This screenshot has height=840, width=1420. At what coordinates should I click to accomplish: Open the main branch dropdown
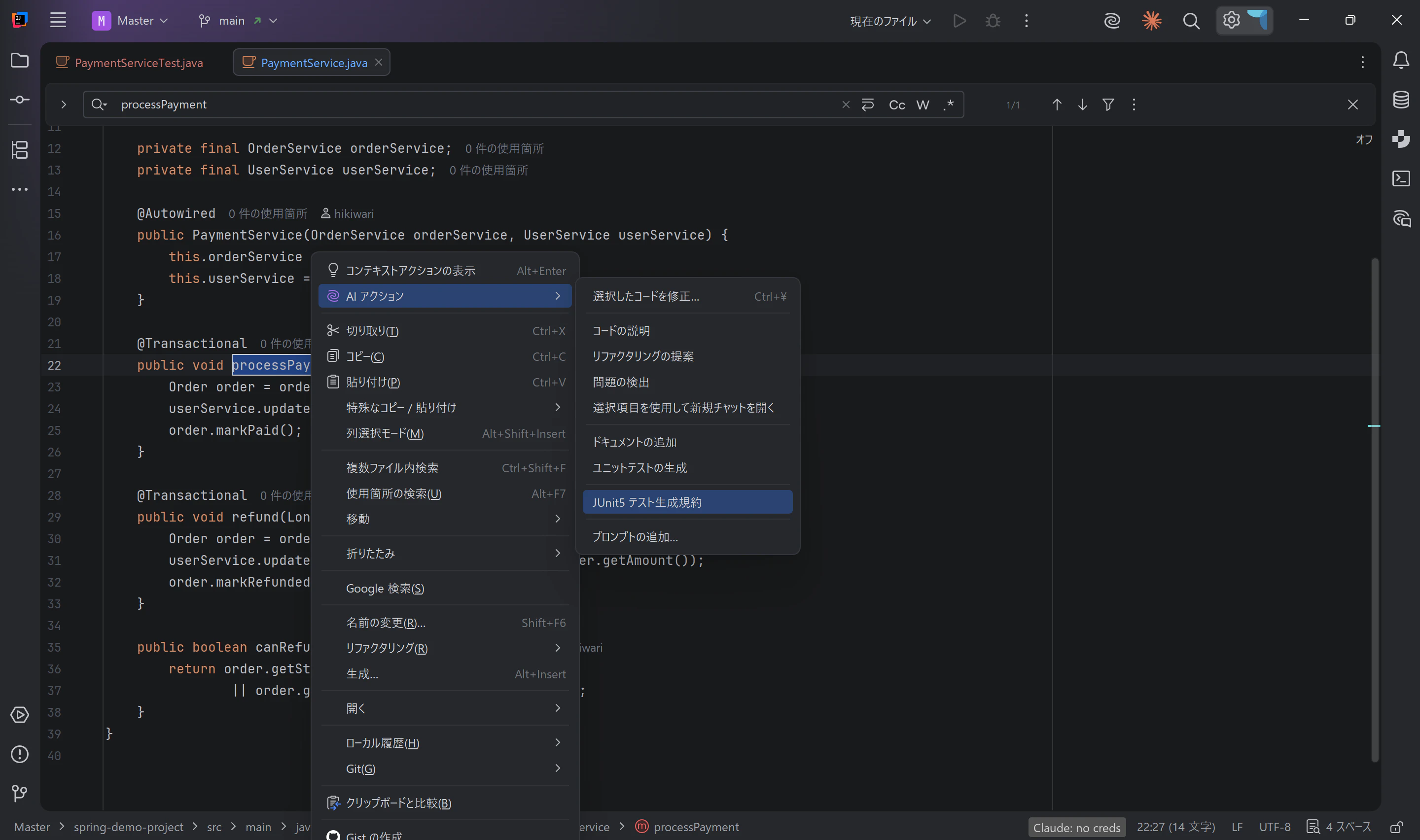238,21
